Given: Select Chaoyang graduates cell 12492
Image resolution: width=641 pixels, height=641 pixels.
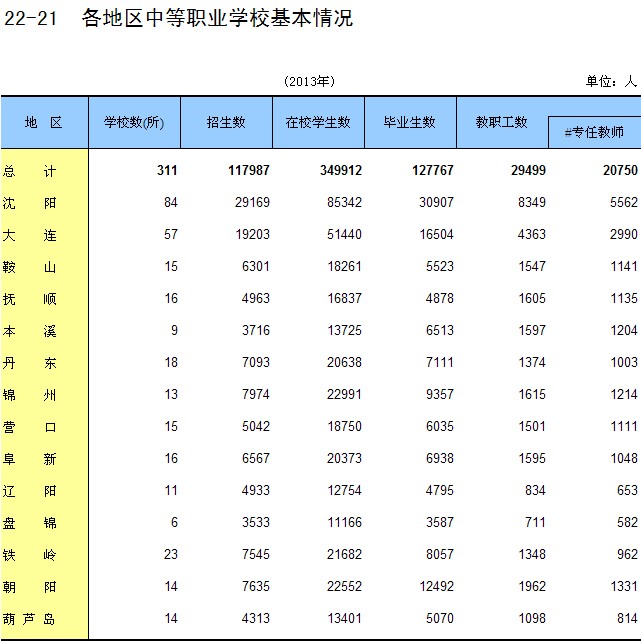Looking at the screenshot, I should pos(436,586).
